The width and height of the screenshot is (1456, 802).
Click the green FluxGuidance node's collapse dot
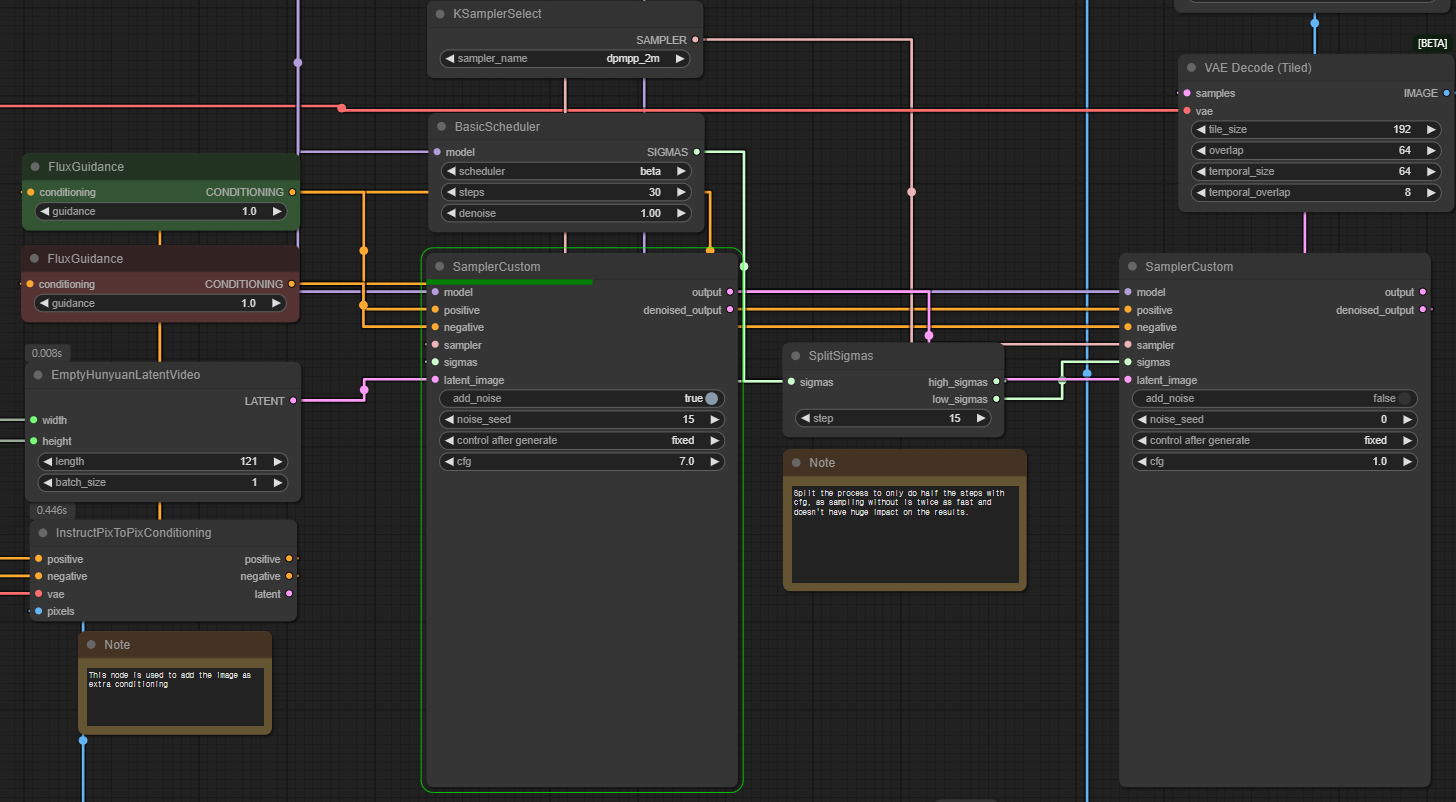34,167
